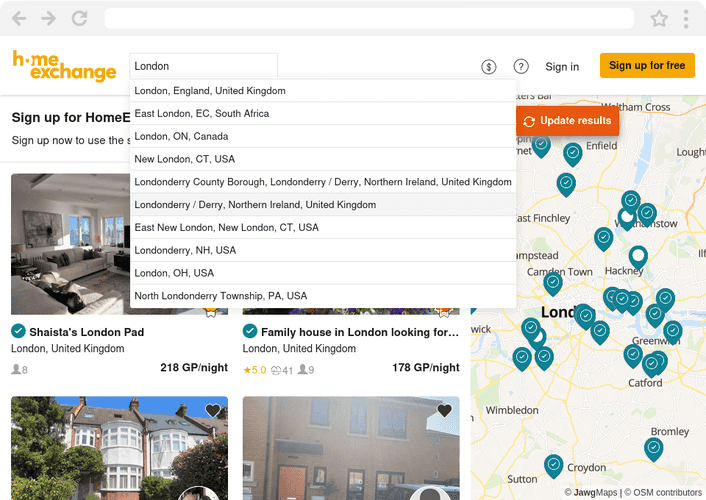Choose Londonderry County Borough suggestion

point(323,182)
